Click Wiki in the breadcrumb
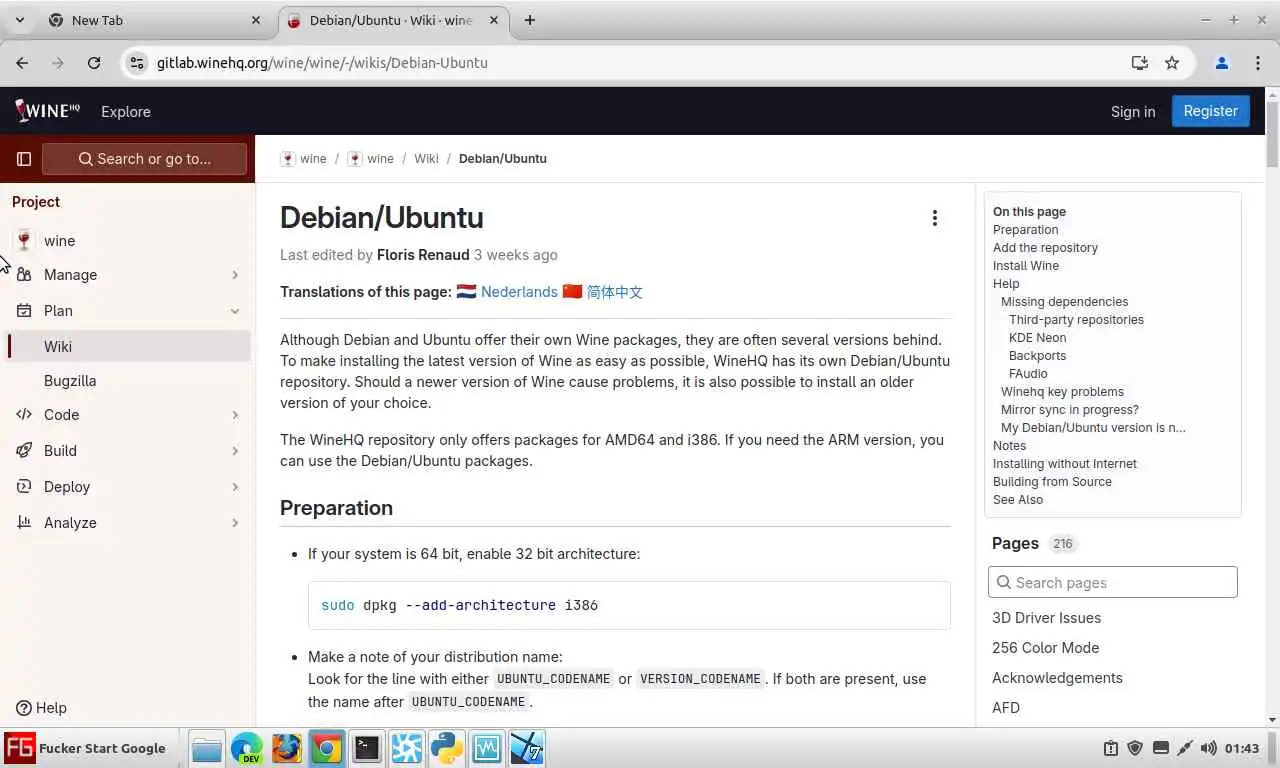 click(x=427, y=159)
